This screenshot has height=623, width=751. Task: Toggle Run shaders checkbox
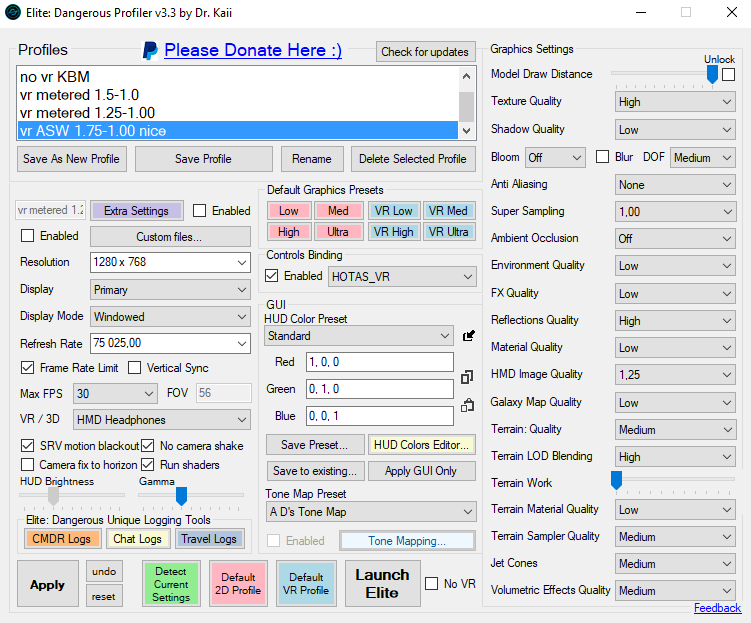click(x=148, y=464)
